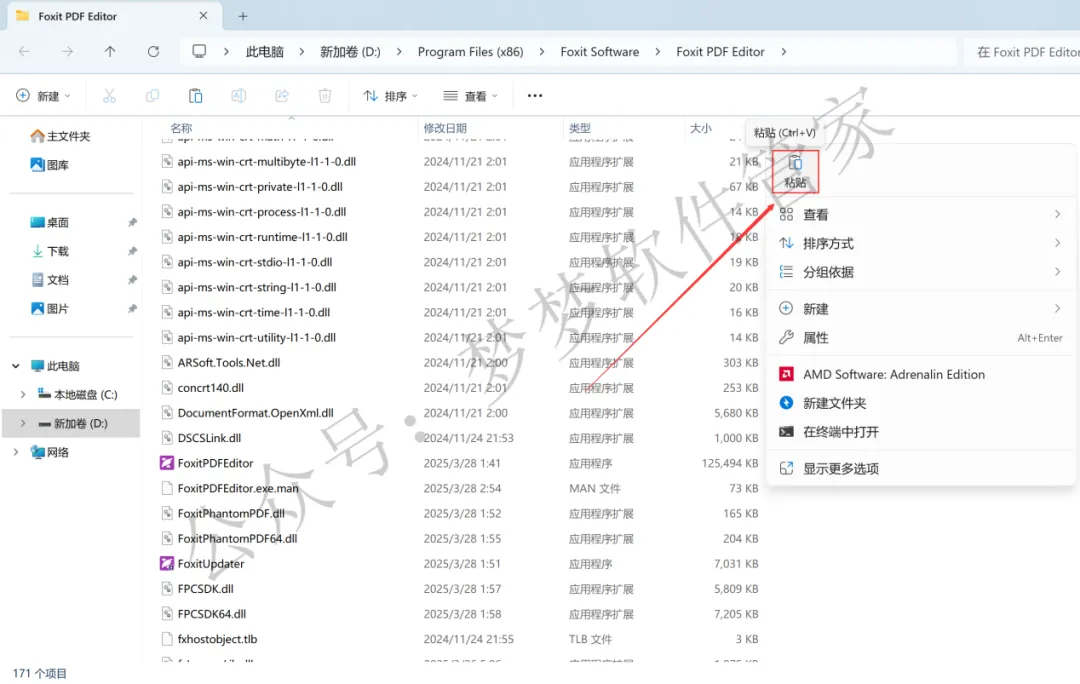This screenshot has width=1080, height=684.
Task: Click chevron after Program Files (x86) breadcrumb
Action: coord(541,52)
